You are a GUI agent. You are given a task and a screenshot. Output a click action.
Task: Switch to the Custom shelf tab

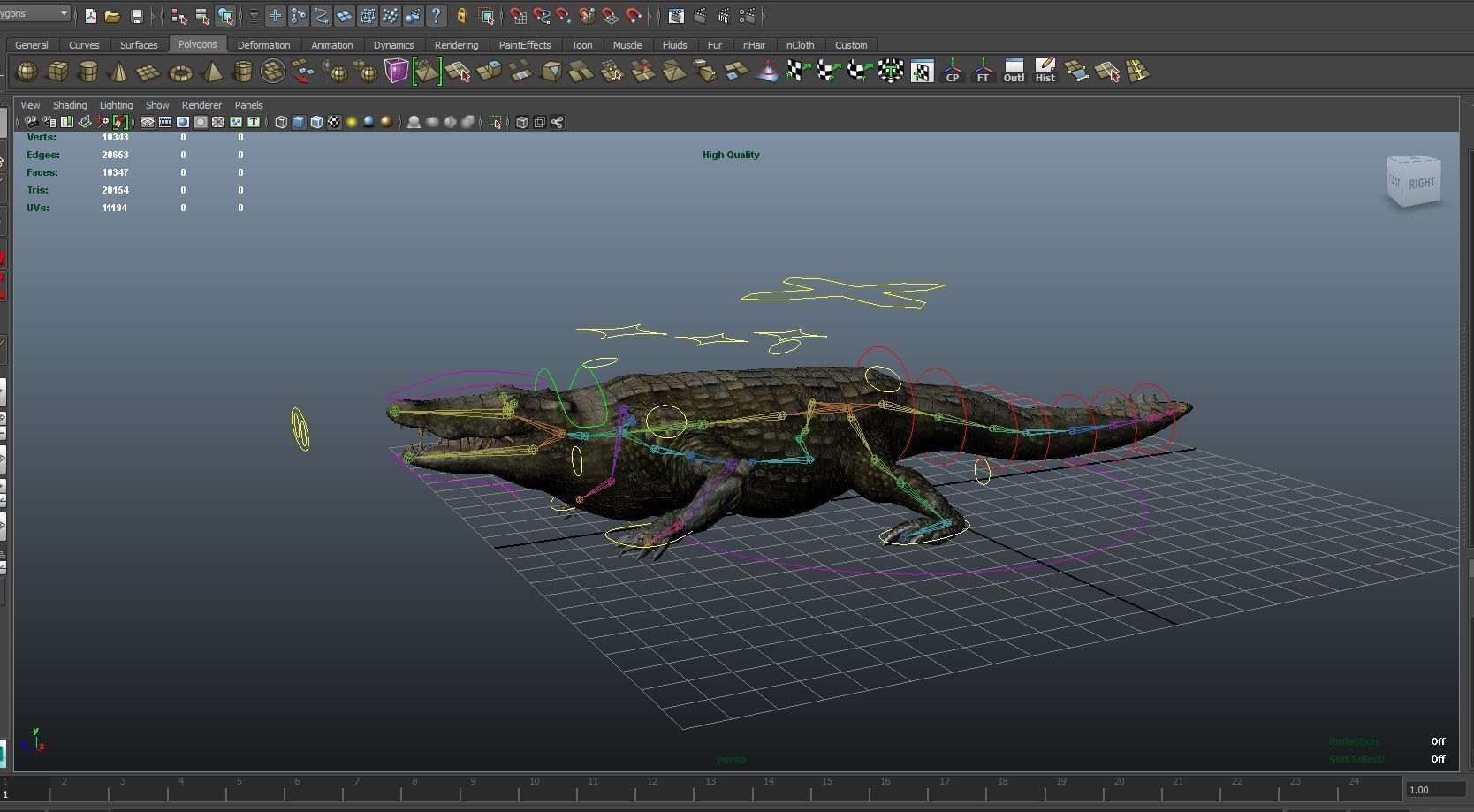point(851,45)
